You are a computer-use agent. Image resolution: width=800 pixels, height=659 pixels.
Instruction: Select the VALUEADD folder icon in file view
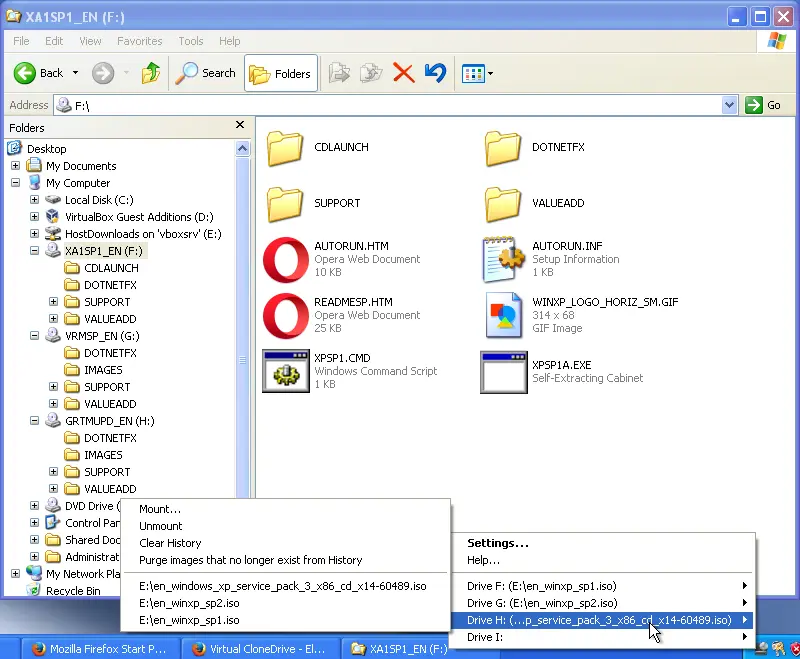click(x=503, y=204)
